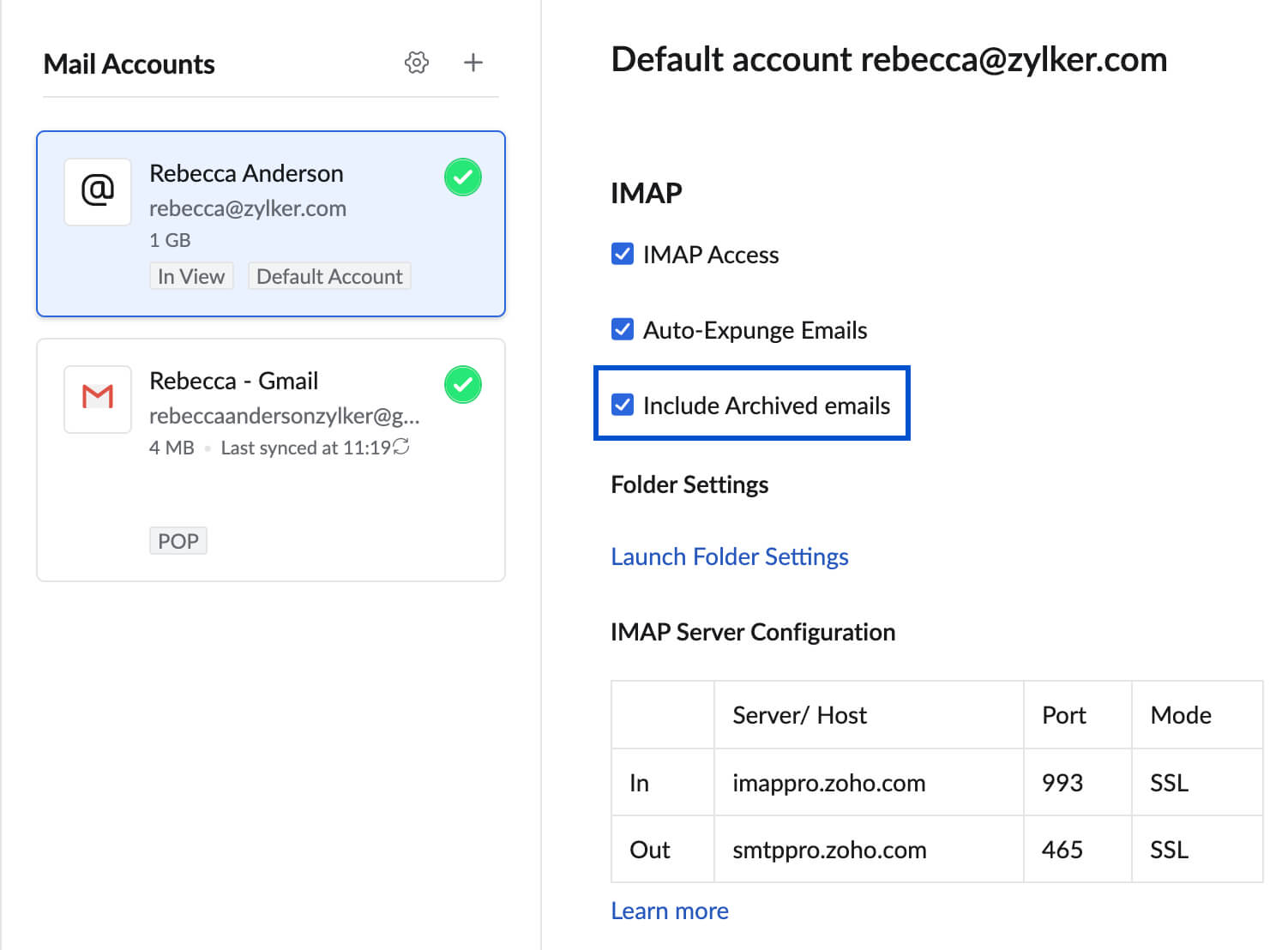Click the @ icon for Rebecca Anderson account
The width and height of the screenshot is (1288, 950).
coord(98,191)
